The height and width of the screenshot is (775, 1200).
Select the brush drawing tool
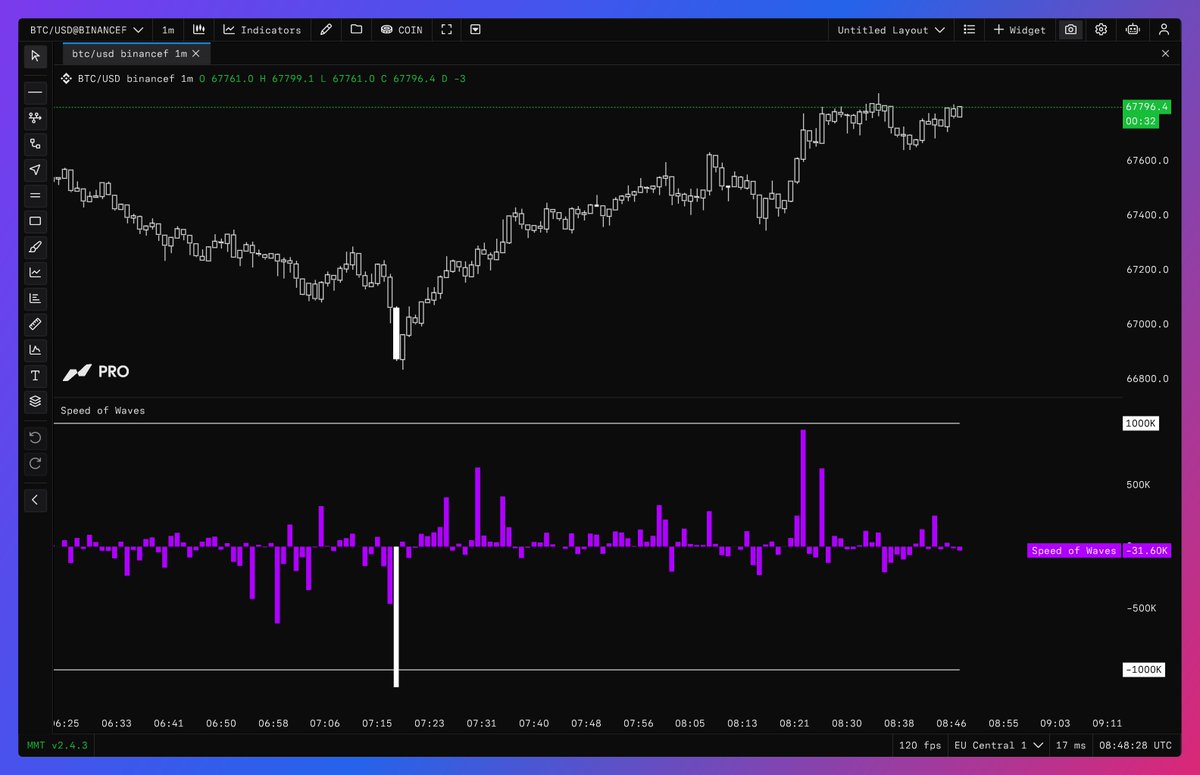pos(35,246)
